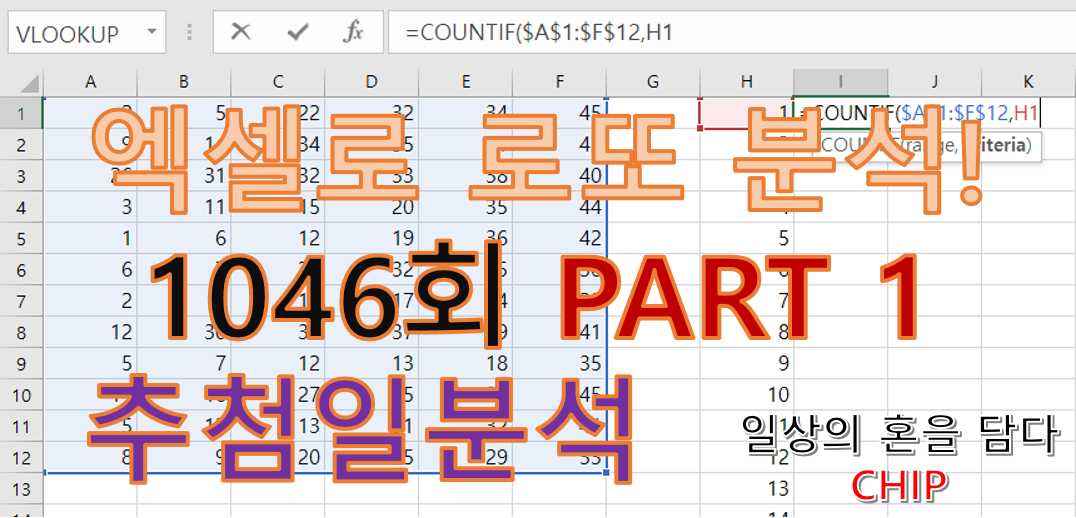Click into the formula bar COUNTIF text

537,32
